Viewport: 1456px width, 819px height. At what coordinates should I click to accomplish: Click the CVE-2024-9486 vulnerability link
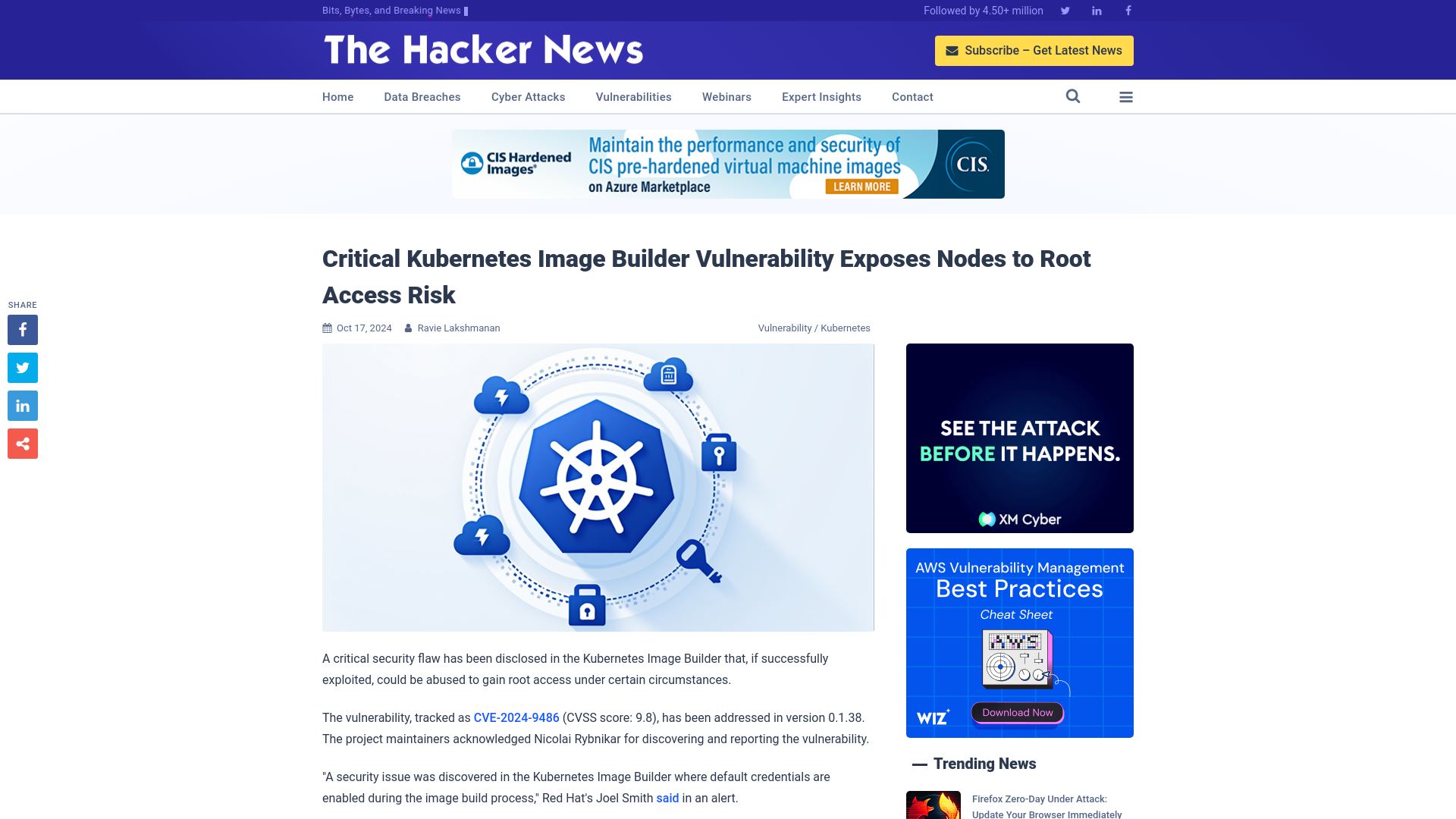point(516,717)
